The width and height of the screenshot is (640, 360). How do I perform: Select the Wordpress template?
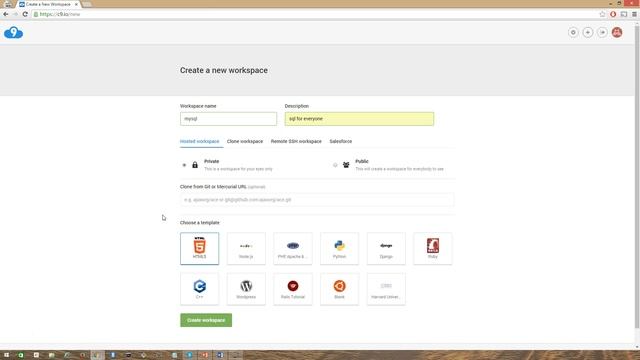pyautogui.click(x=246, y=289)
